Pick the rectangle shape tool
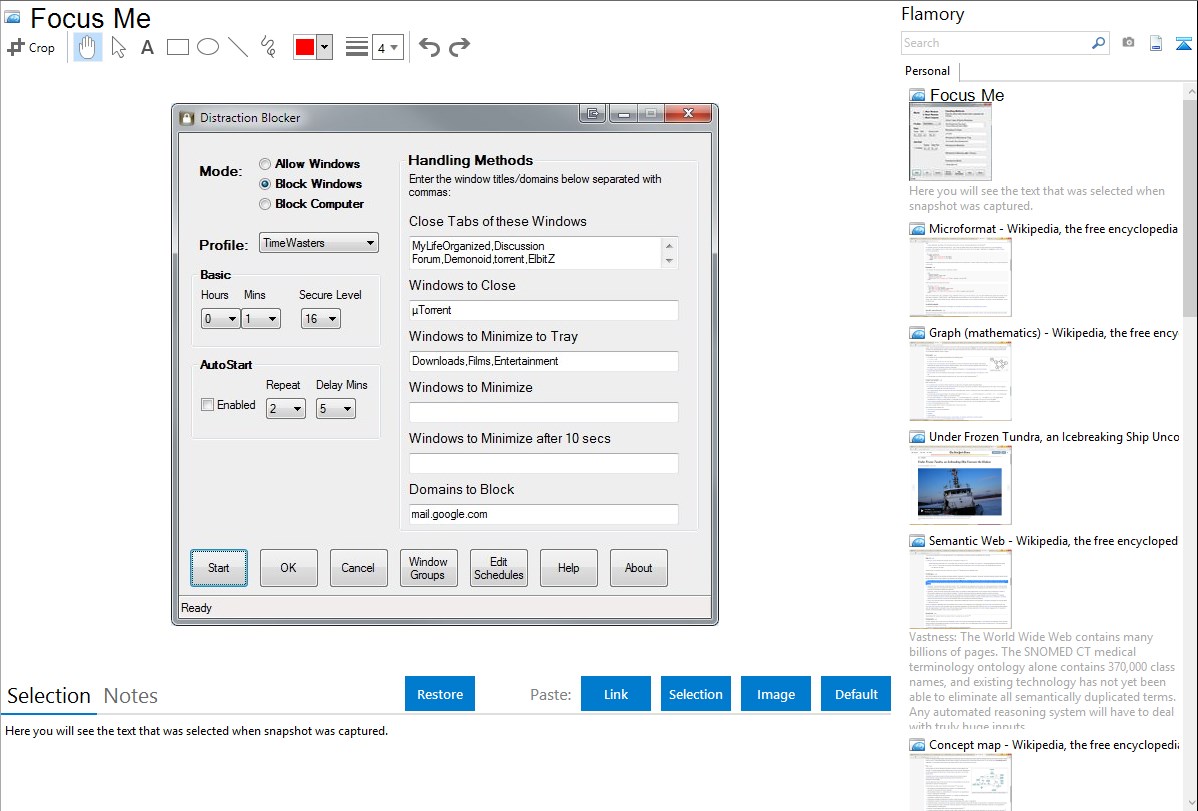 tap(178, 47)
